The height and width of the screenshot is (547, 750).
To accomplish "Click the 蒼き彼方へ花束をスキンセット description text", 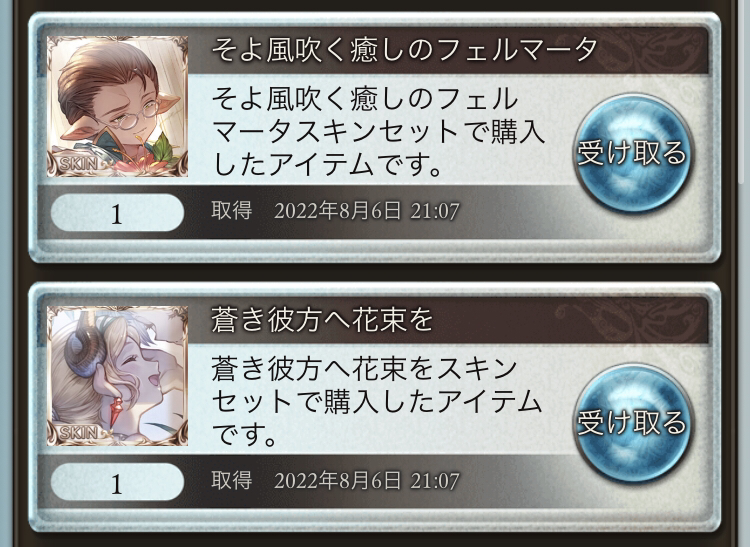I will 376,401.
